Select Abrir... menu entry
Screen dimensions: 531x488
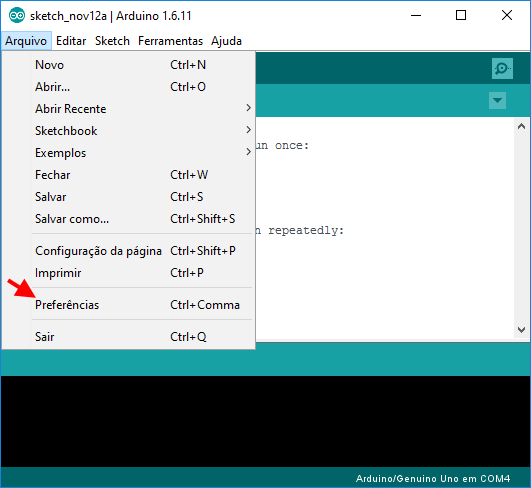point(128,87)
